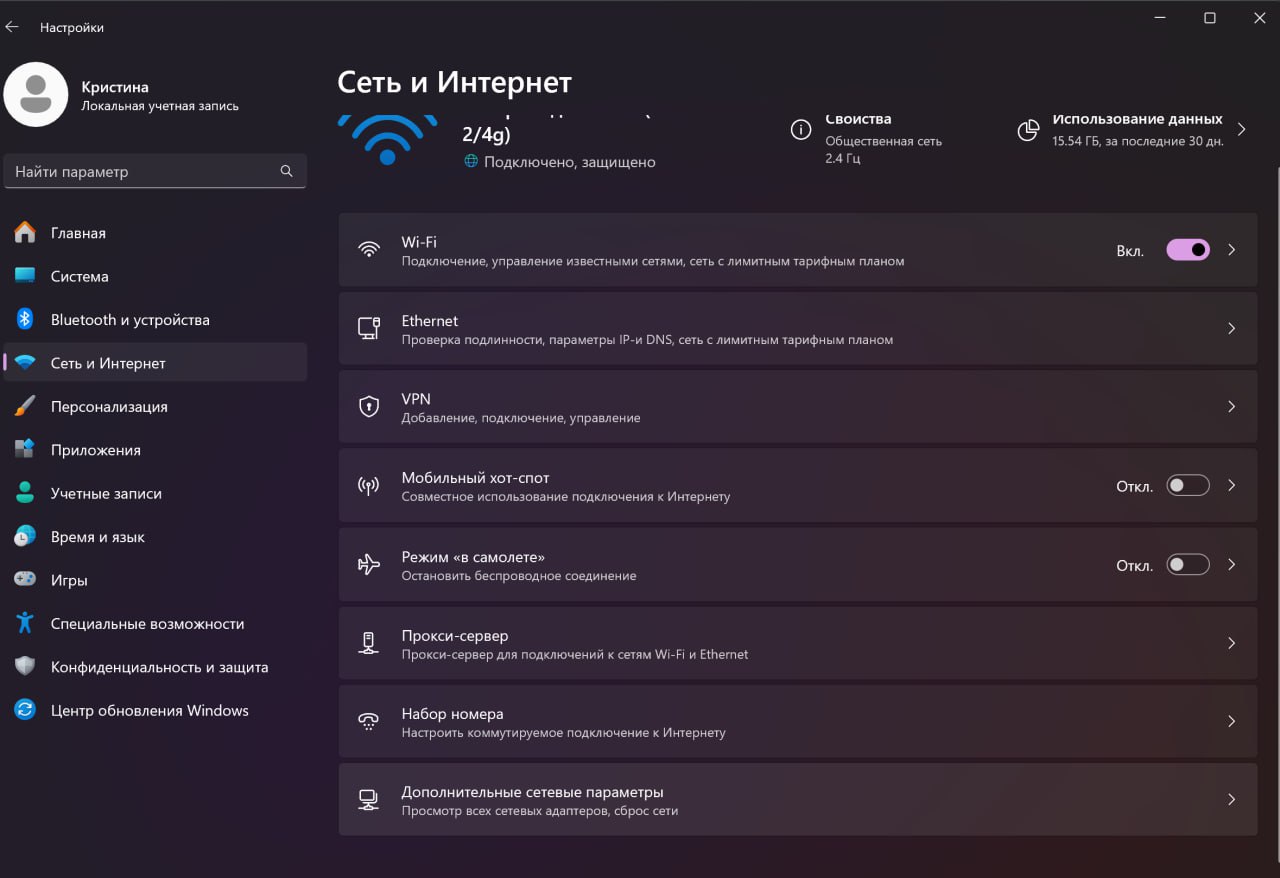Select the airplane mode icon

tap(369, 564)
